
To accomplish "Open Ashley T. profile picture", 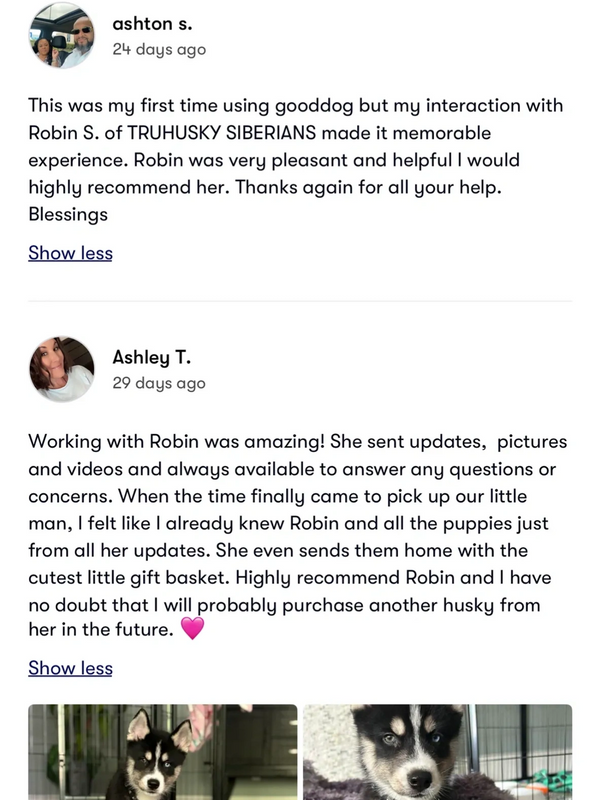I will pyautogui.click(x=62, y=369).
